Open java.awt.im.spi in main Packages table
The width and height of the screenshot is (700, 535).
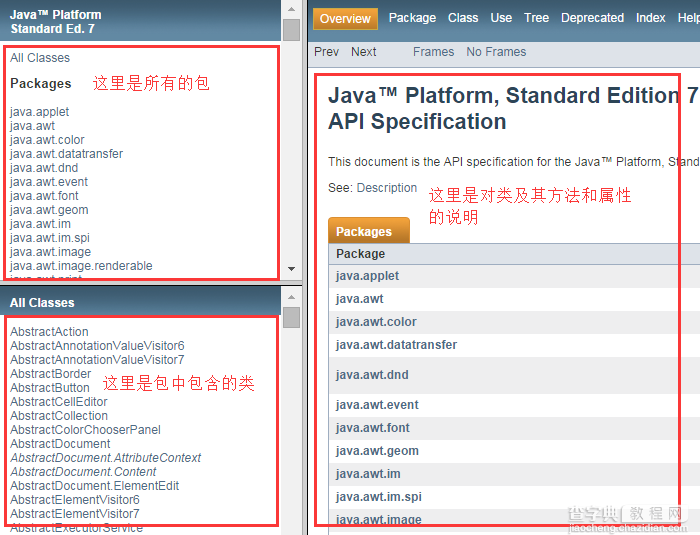click(x=379, y=497)
